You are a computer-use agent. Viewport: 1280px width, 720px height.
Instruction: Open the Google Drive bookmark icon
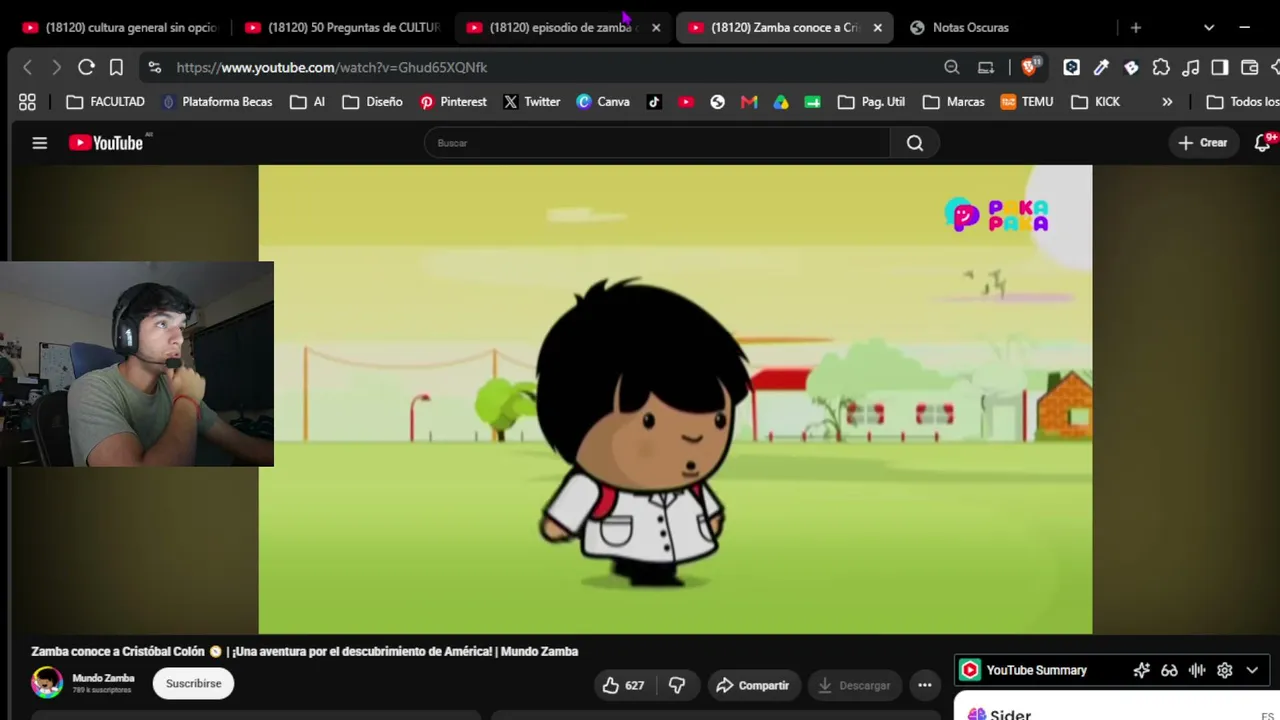[x=781, y=102]
